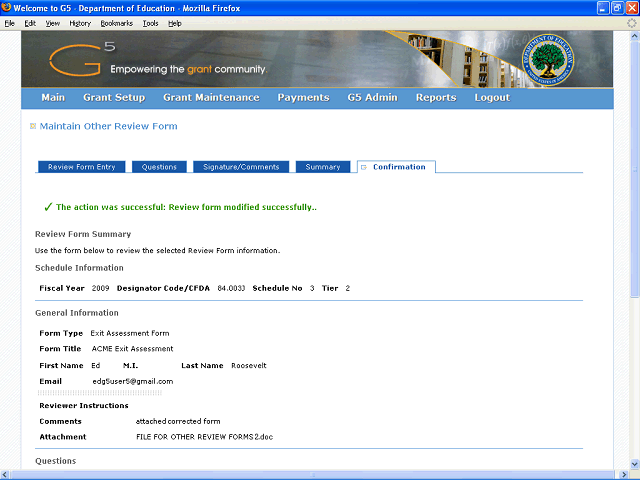Open the Tools menu

pyautogui.click(x=151, y=23)
